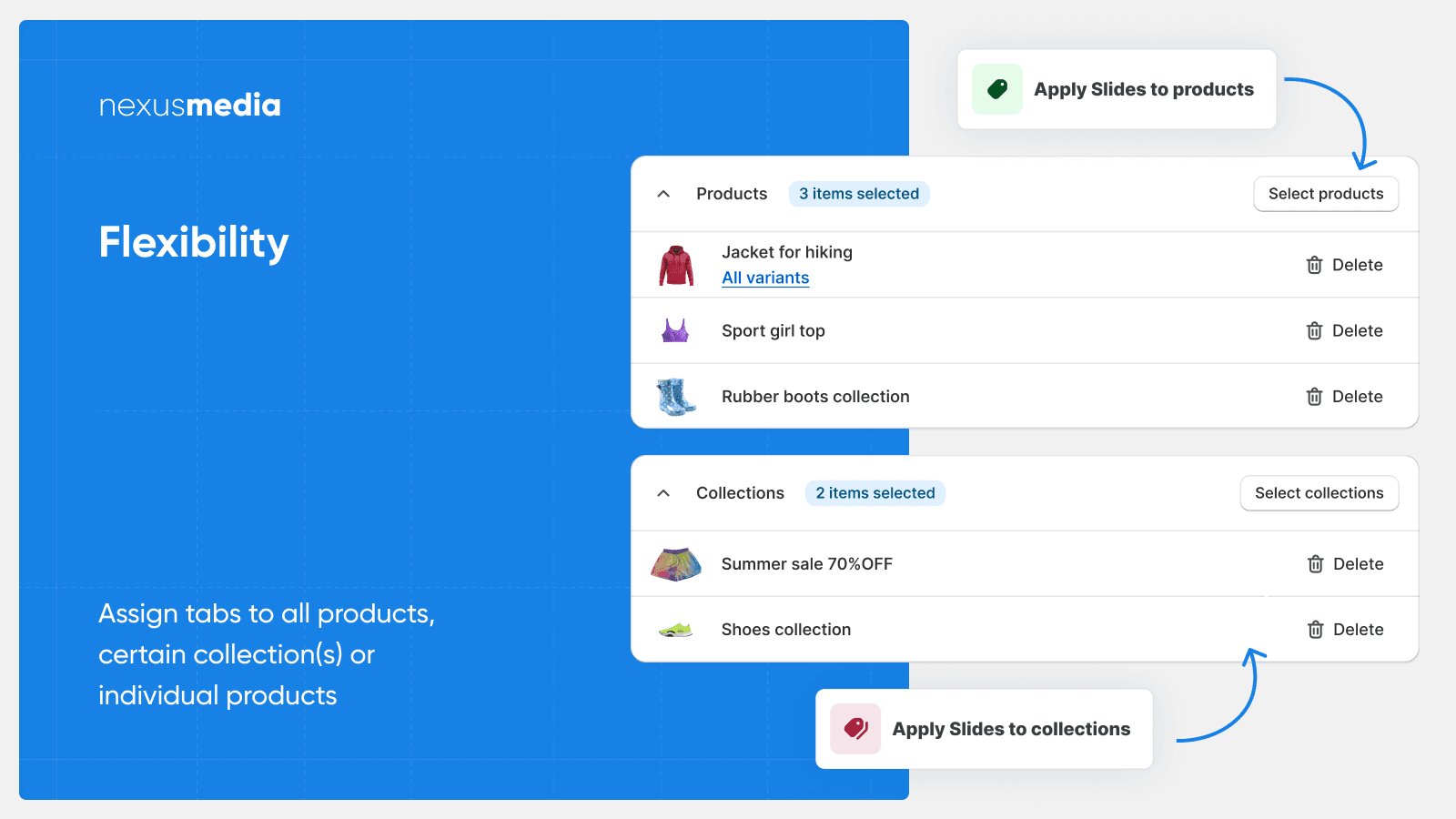Click the nexusmedia logo
This screenshot has height=819, width=1456.
pos(189,105)
